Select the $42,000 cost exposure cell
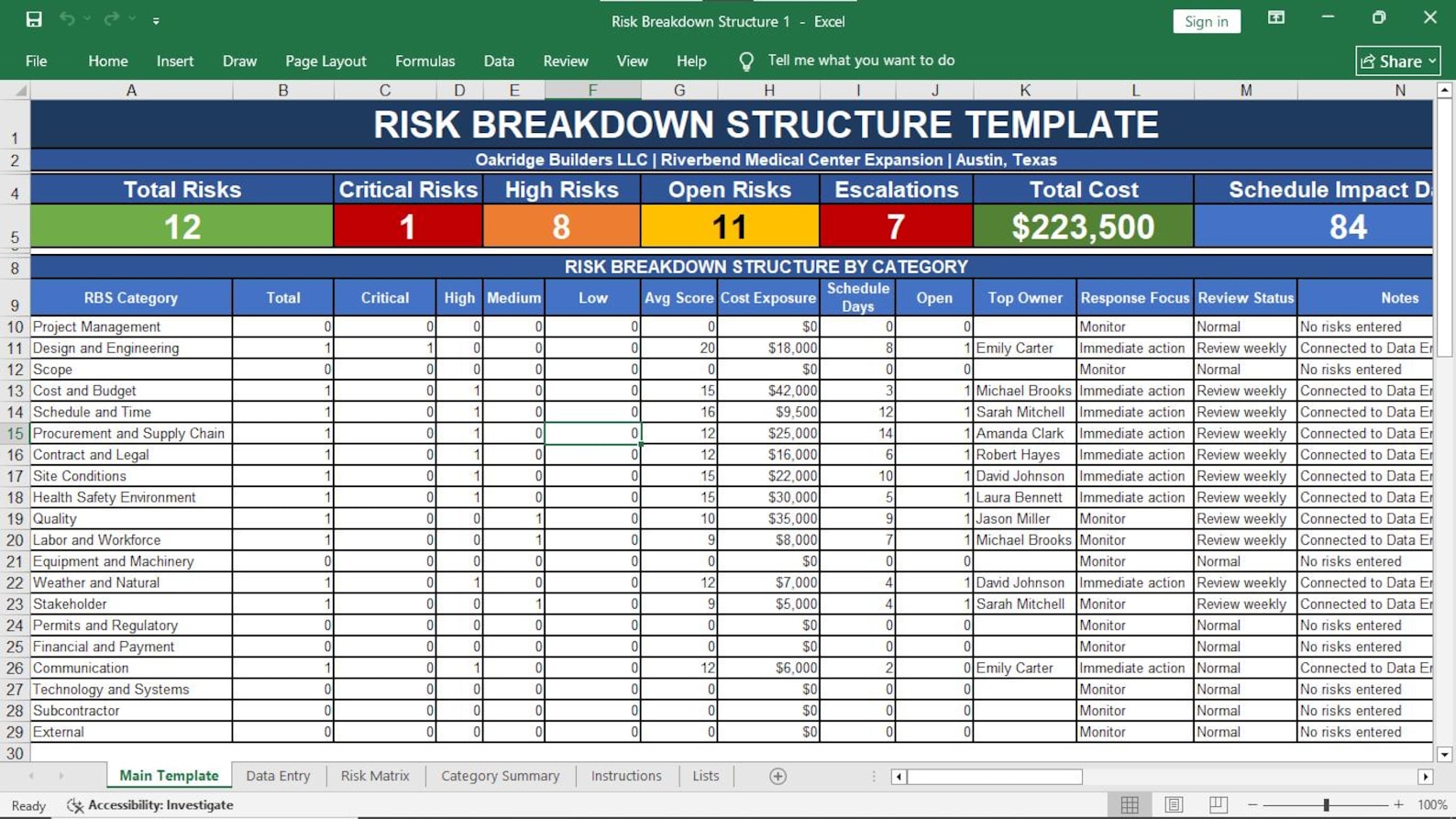Viewport: 1456px width, 819px height. coord(768,391)
